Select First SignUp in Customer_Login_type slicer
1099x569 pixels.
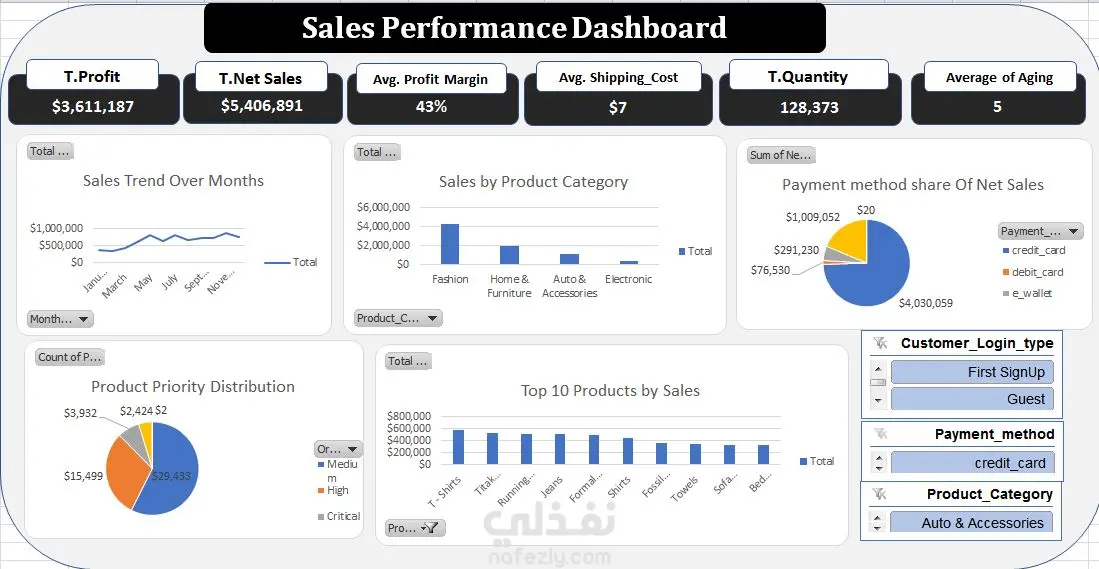click(972, 372)
